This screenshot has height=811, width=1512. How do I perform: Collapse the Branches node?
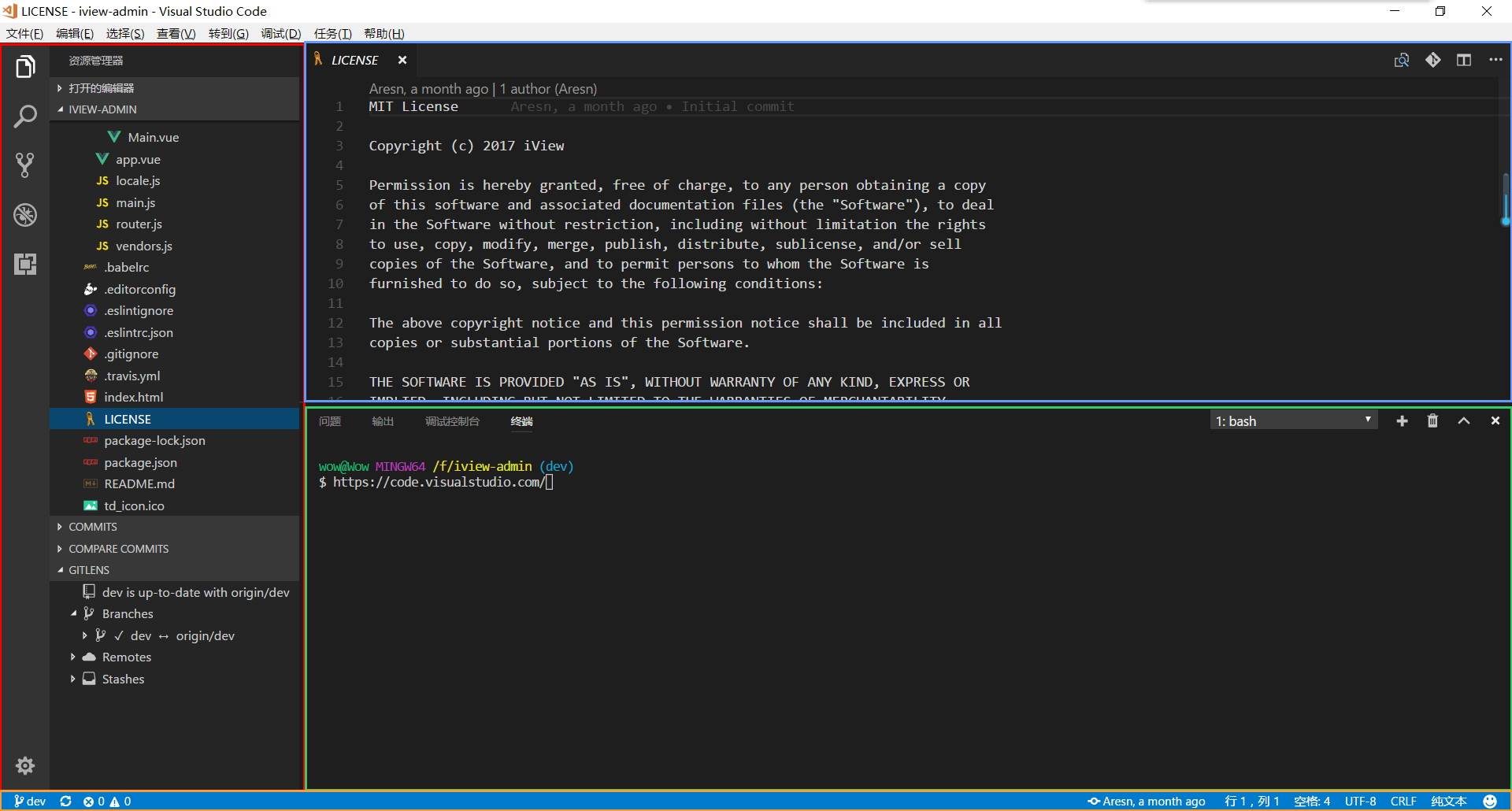[x=175, y=613]
